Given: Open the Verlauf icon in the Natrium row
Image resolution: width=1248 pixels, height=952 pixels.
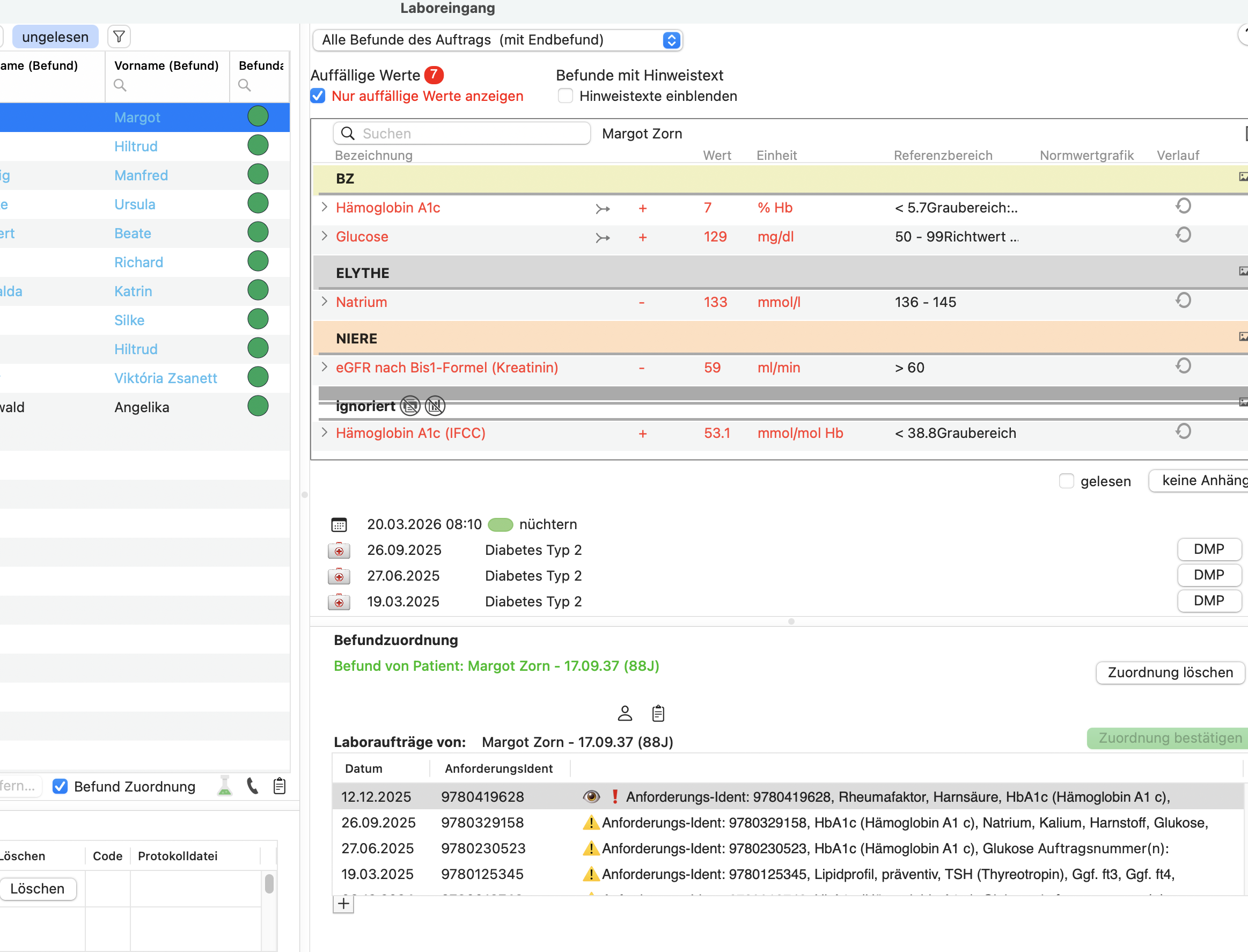Looking at the screenshot, I should click(1184, 301).
